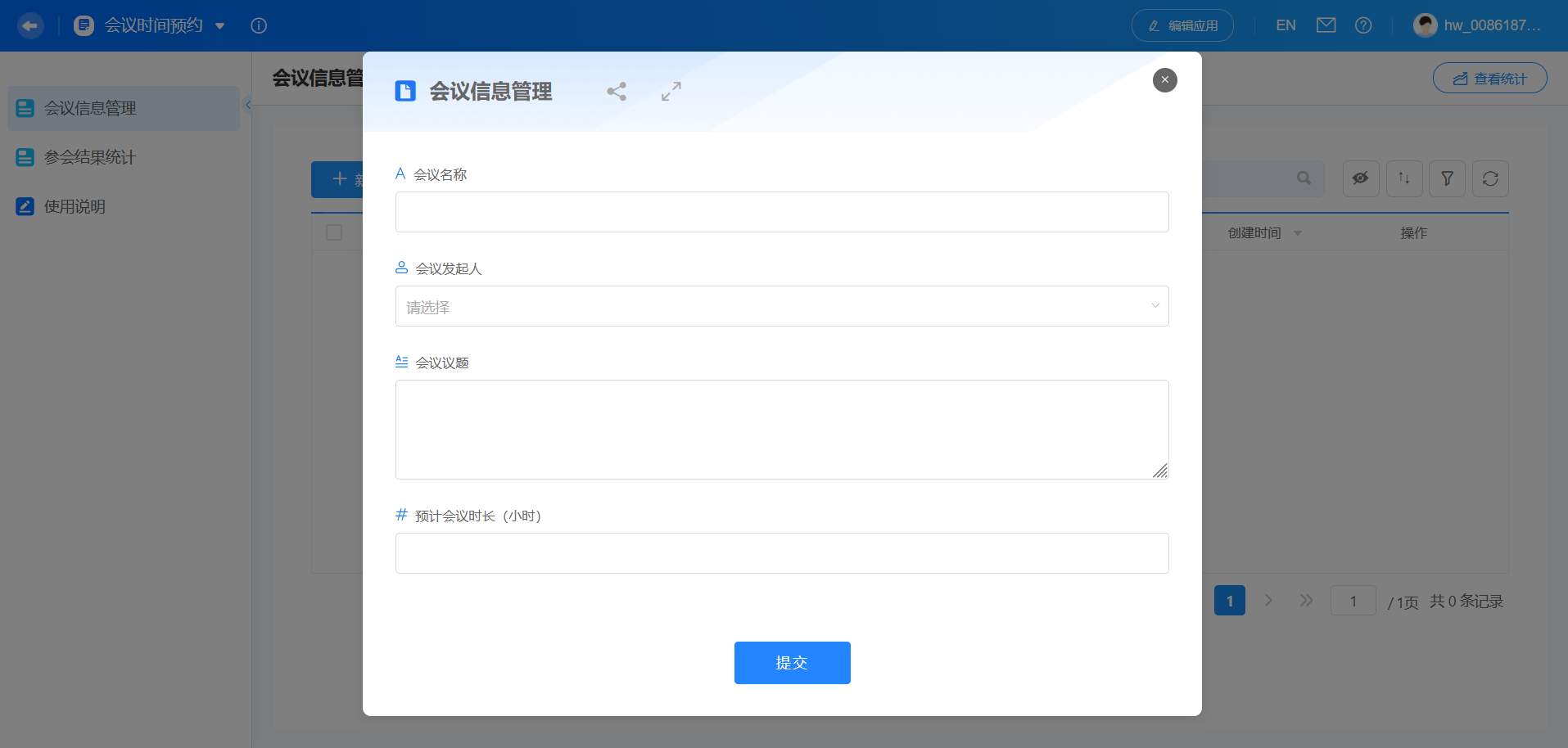Open the help question-mark icon
The width and height of the screenshot is (1568, 748).
(1362, 25)
